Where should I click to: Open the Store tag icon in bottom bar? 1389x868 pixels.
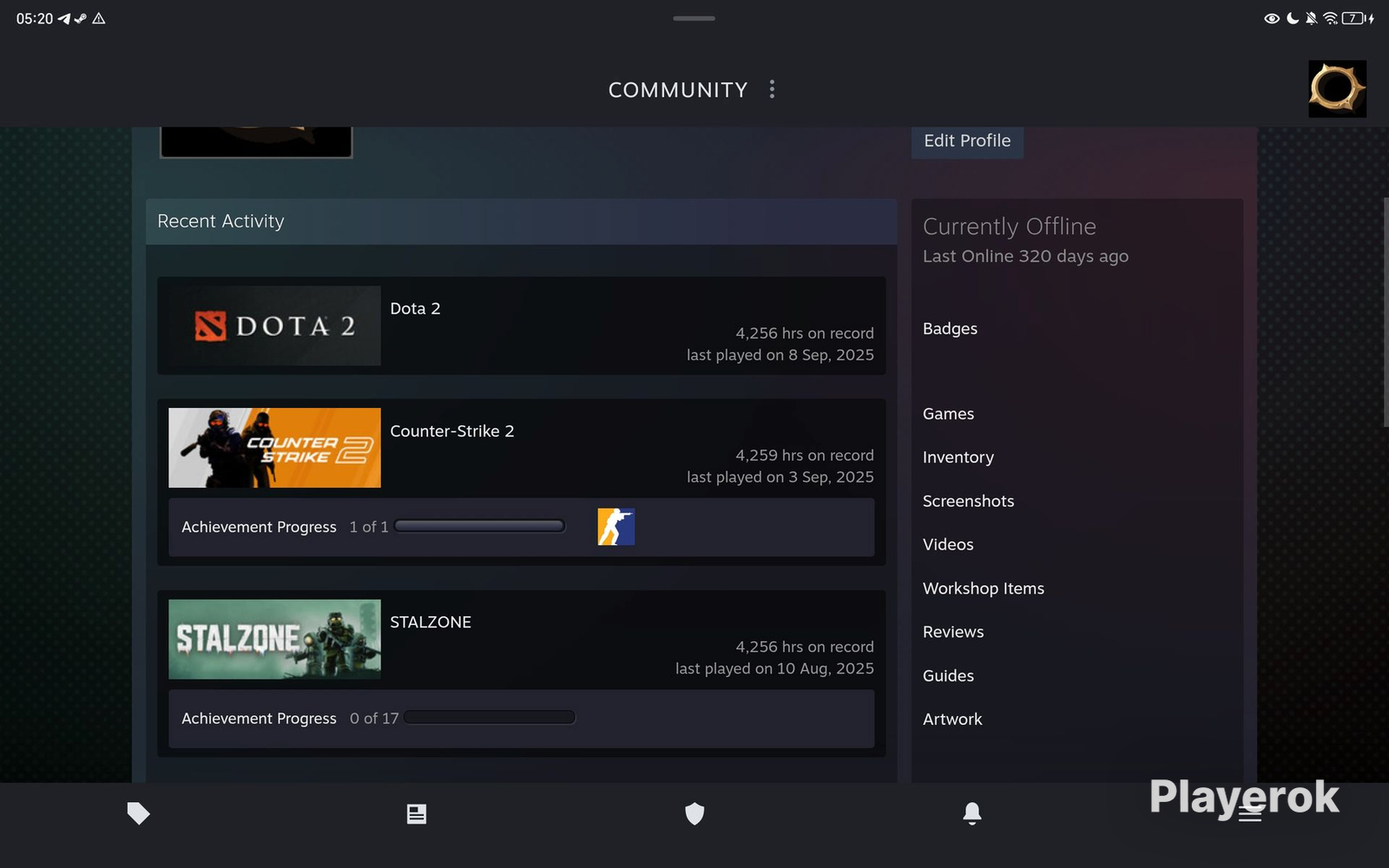[139, 813]
